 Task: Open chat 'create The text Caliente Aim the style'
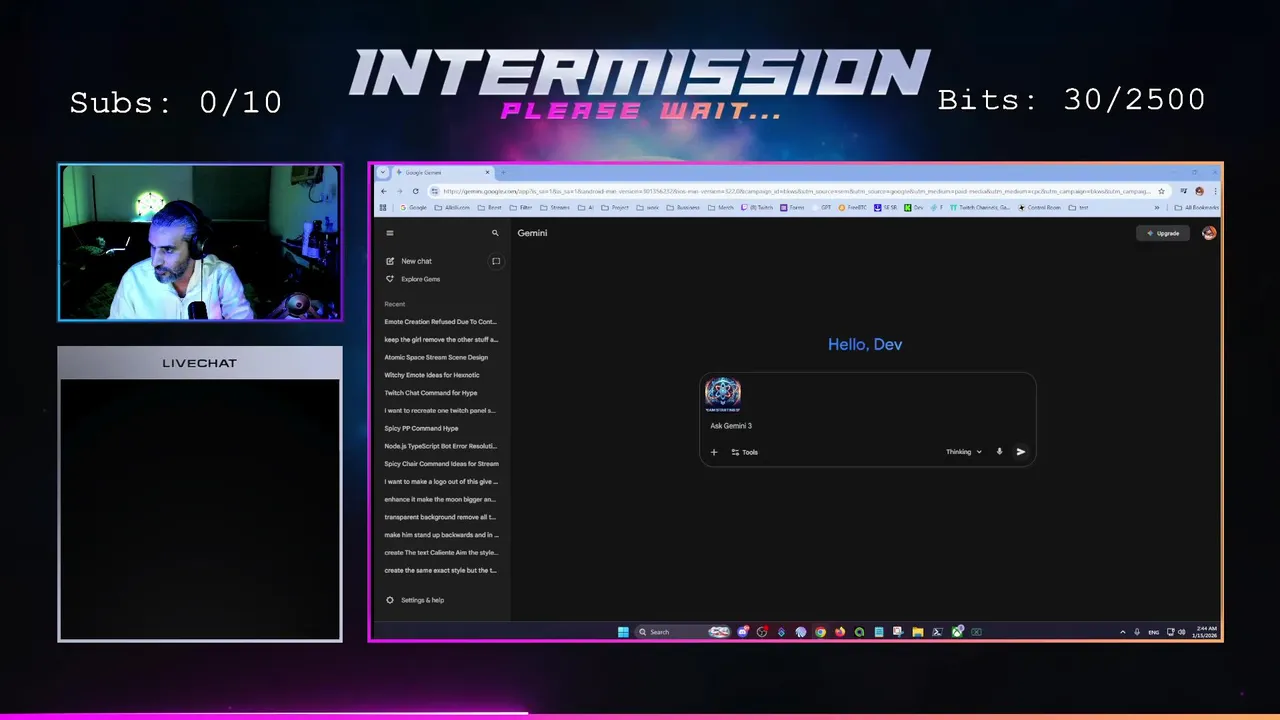click(x=441, y=552)
